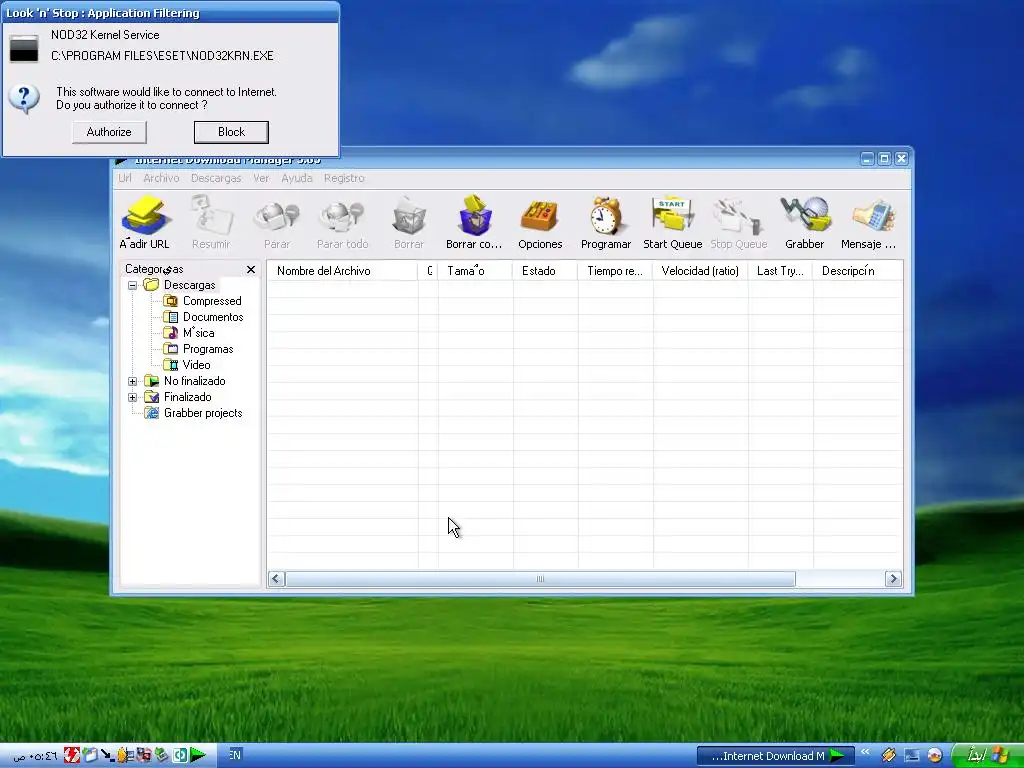Open the Archivo menu
1024x768 pixels.
coord(161,178)
